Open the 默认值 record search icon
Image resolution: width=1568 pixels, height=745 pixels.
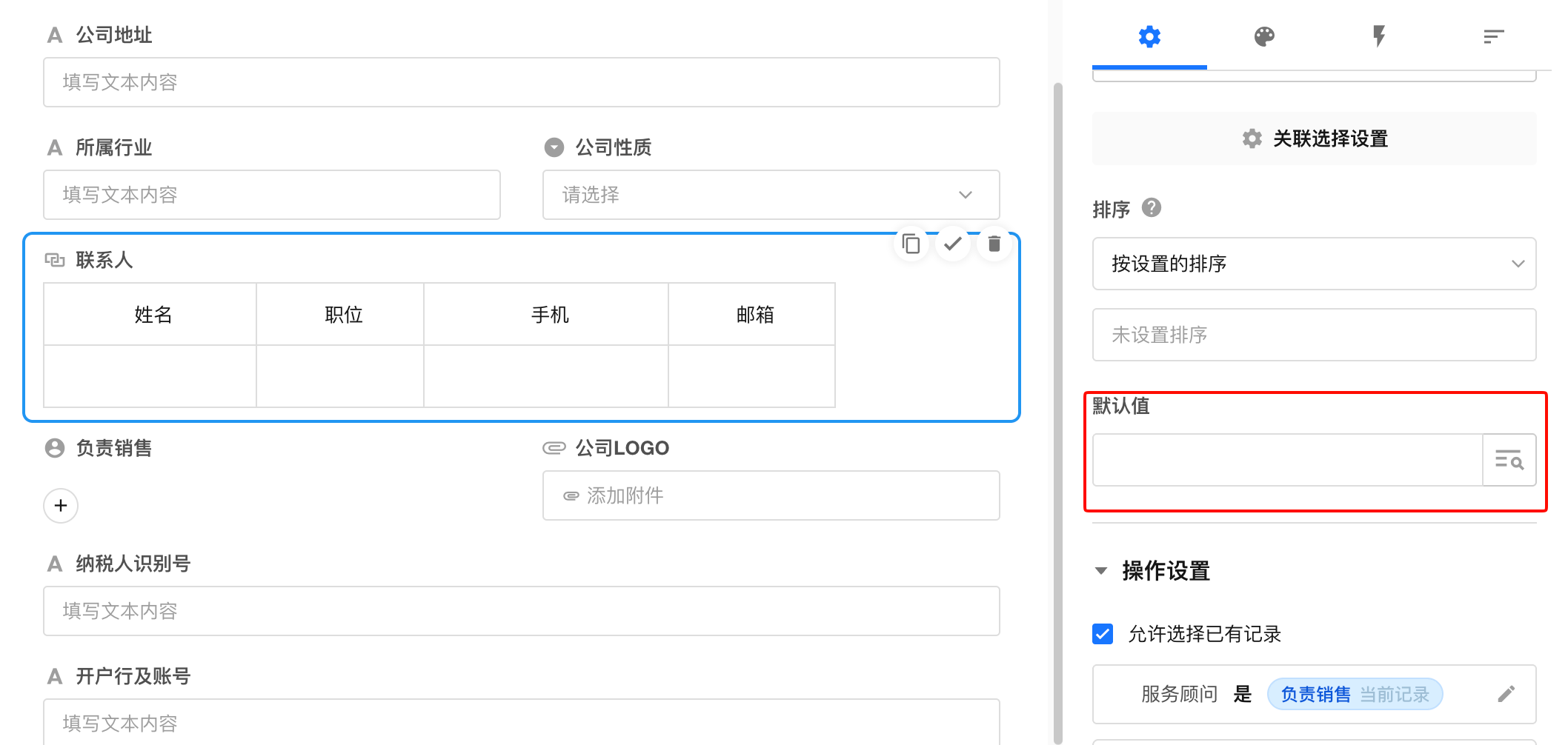tap(1509, 460)
